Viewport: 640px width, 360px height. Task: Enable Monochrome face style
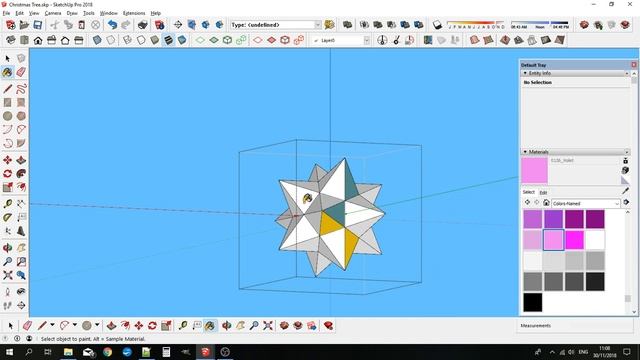[182, 40]
